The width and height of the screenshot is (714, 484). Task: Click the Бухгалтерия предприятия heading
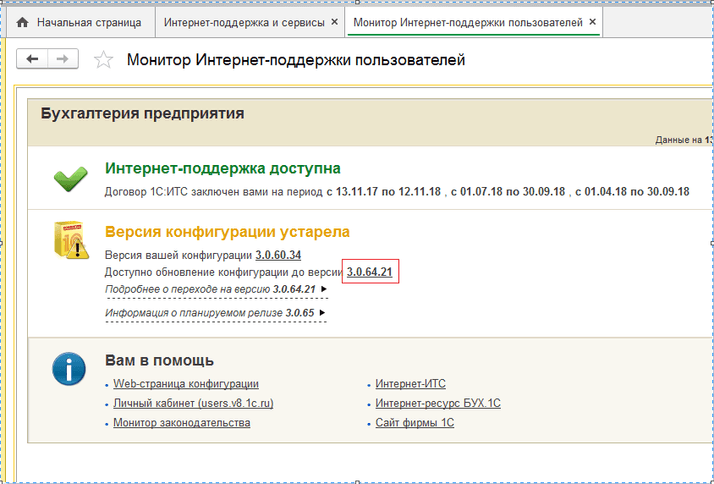pyautogui.click(x=143, y=113)
